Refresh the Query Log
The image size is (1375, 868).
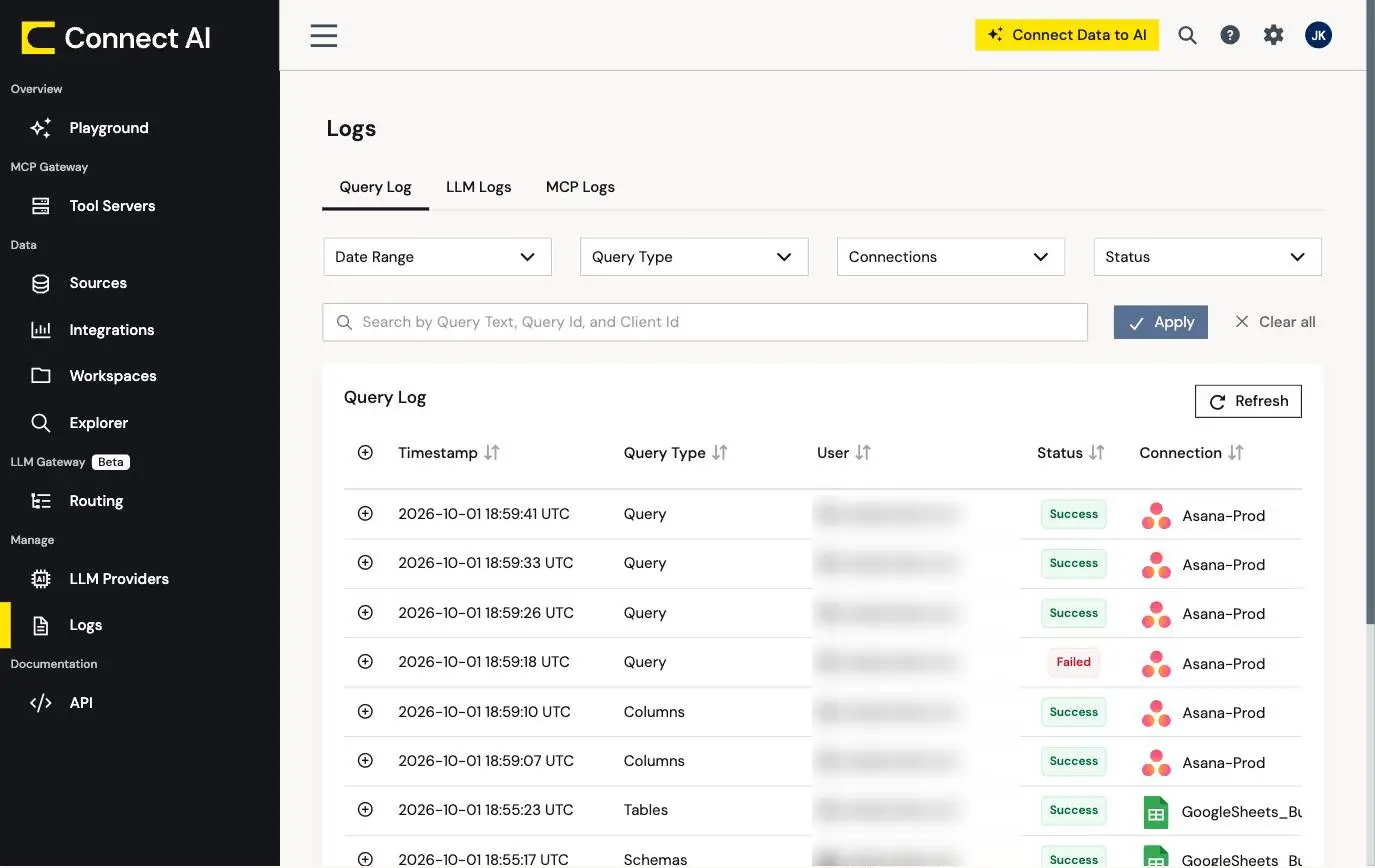point(1248,401)
